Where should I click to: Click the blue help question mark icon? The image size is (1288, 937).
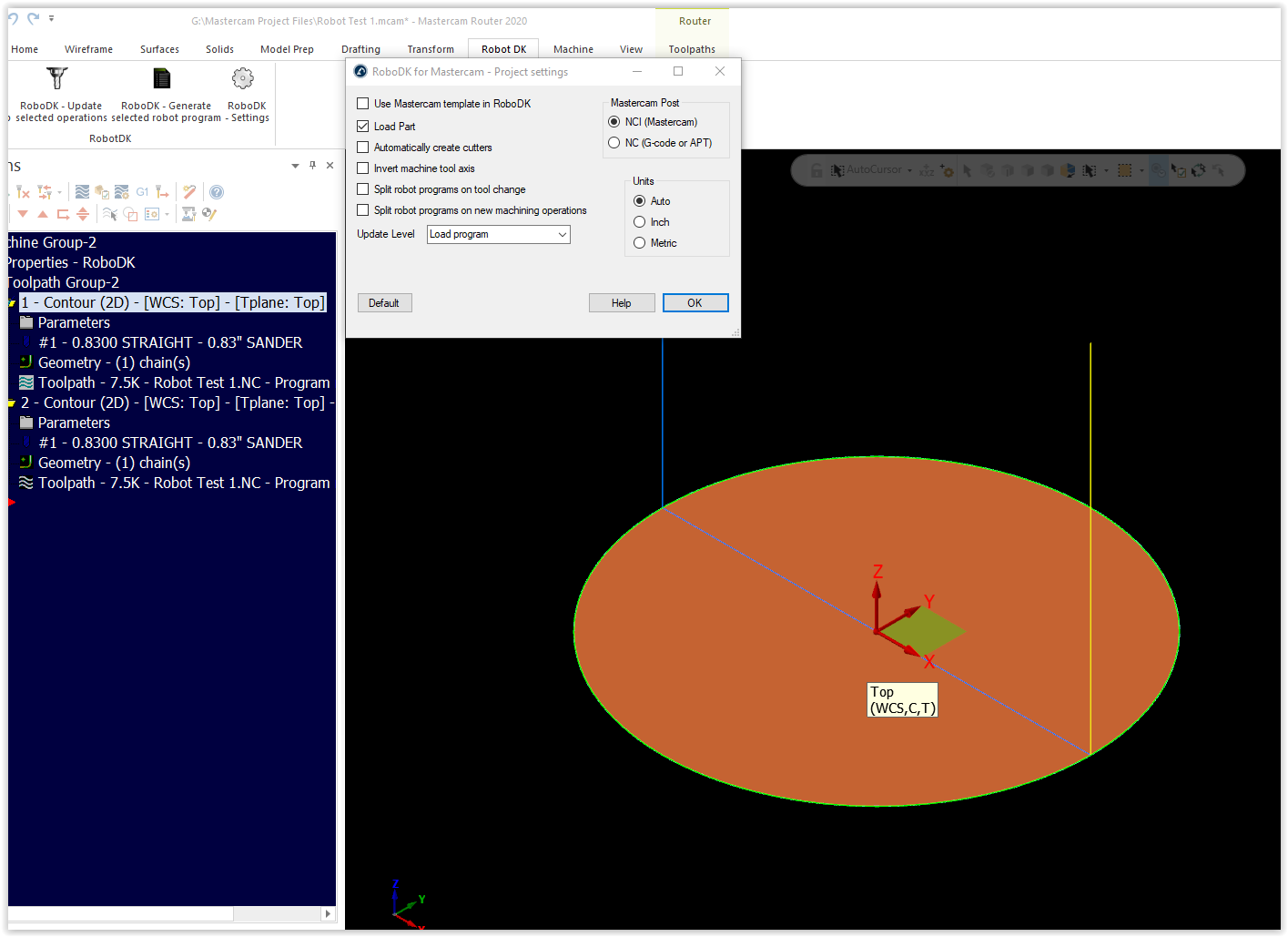[x=217, y=192]
